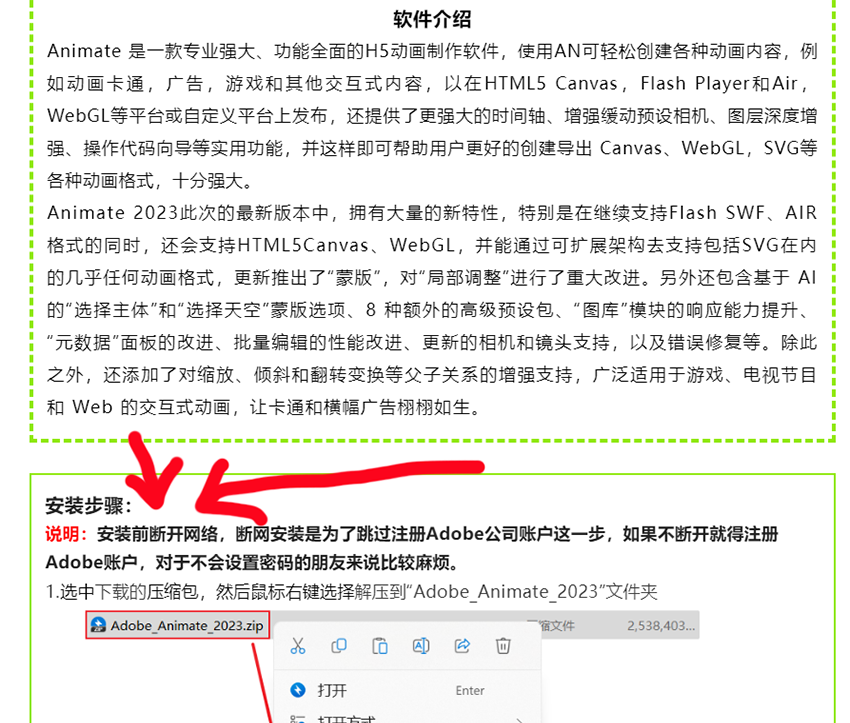
Task: Click the step 1 instruction about 选中下载的压缩包
Action: point(351,591)
